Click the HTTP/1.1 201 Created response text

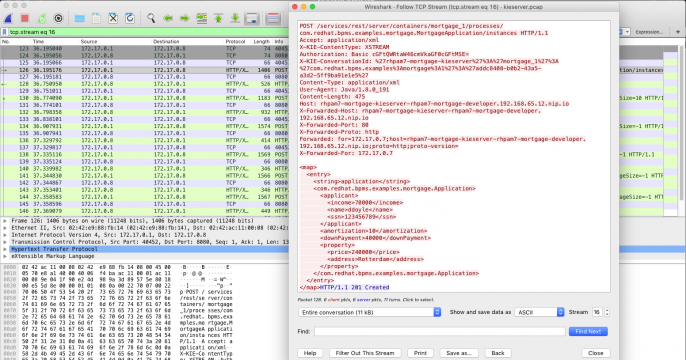[354, 287]
